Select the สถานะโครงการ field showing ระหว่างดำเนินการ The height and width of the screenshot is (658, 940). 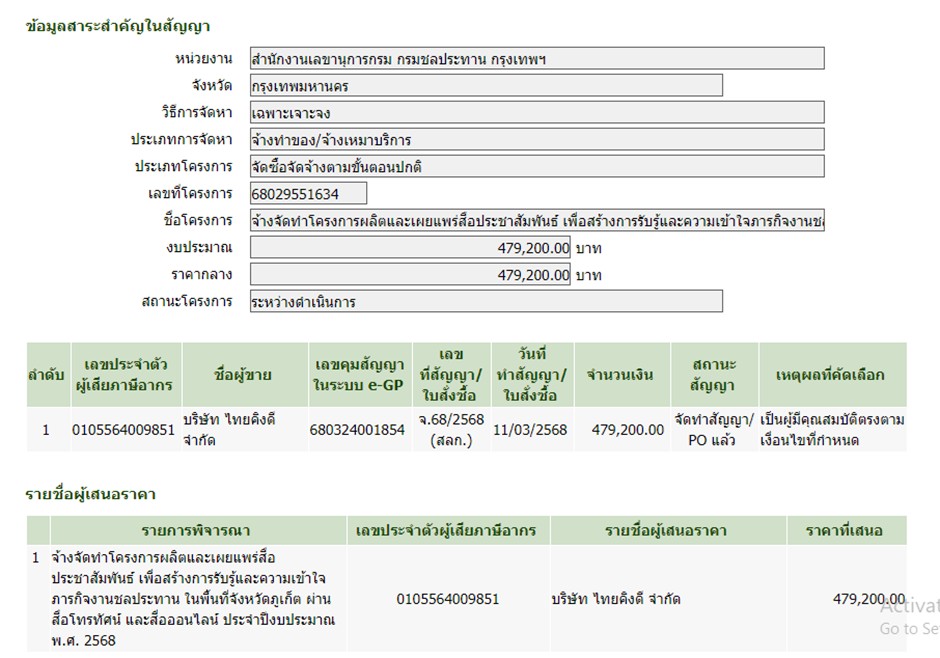click(486, 301)
